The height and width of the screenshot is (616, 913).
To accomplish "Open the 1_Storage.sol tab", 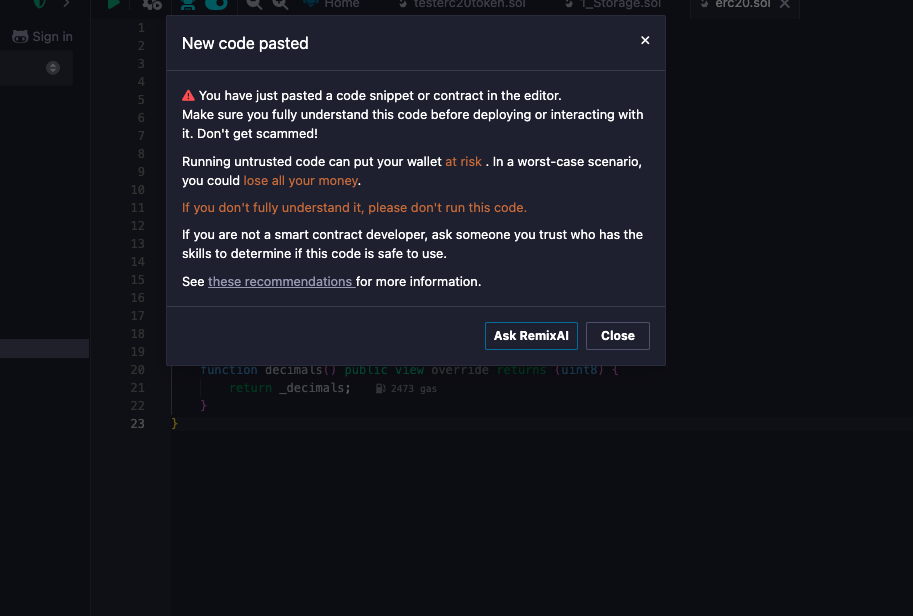I will 613,4.
